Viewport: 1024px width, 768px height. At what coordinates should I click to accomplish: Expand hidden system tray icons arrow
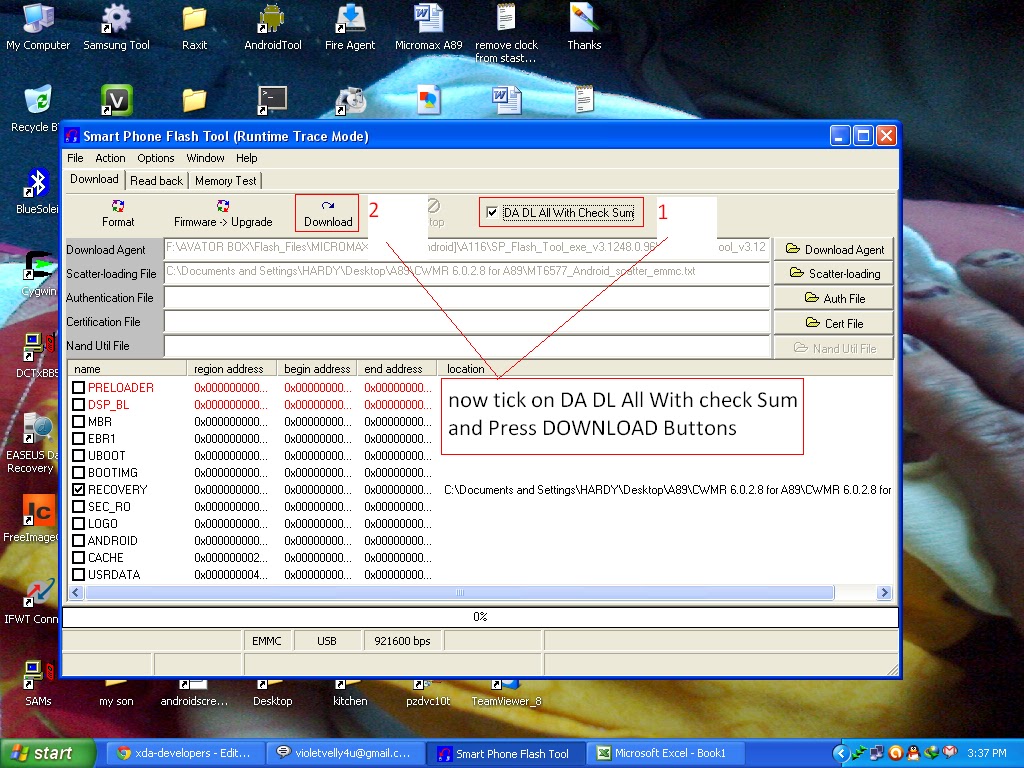(x=841, y=754)
